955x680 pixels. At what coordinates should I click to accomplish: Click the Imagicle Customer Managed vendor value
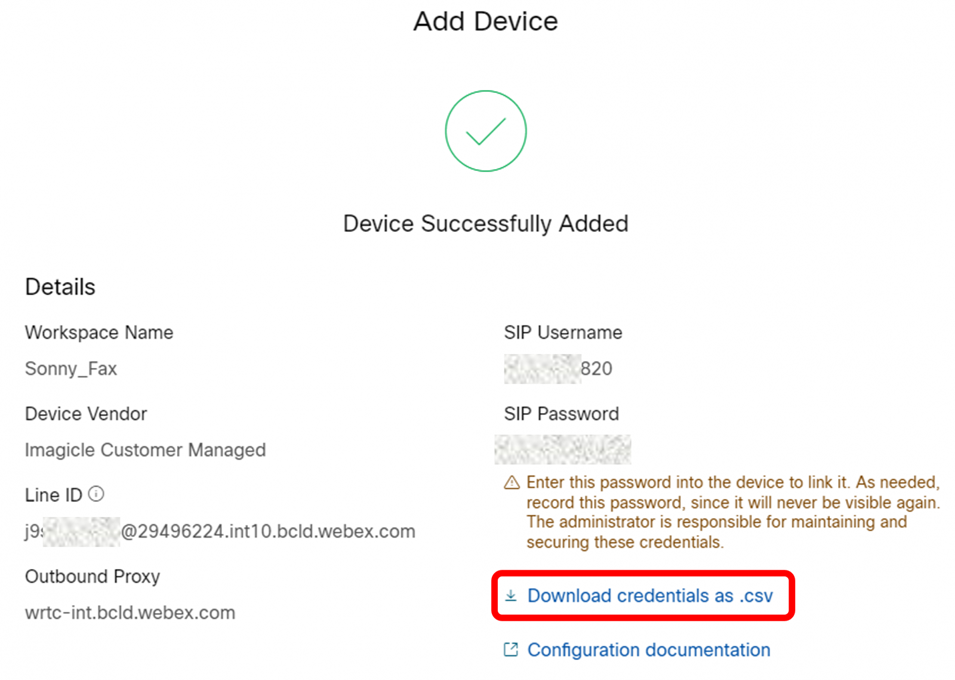145,450
